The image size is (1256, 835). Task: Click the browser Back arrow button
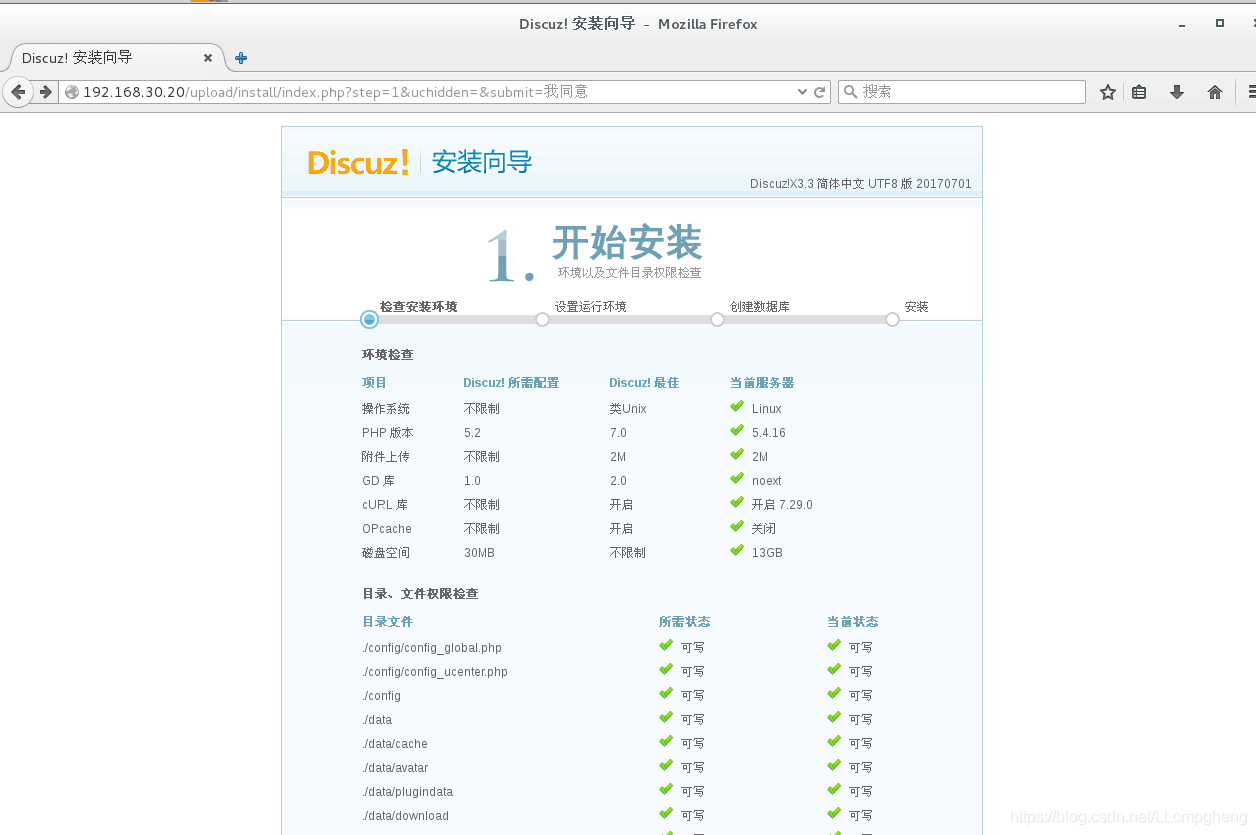click(x=18, y=92)
